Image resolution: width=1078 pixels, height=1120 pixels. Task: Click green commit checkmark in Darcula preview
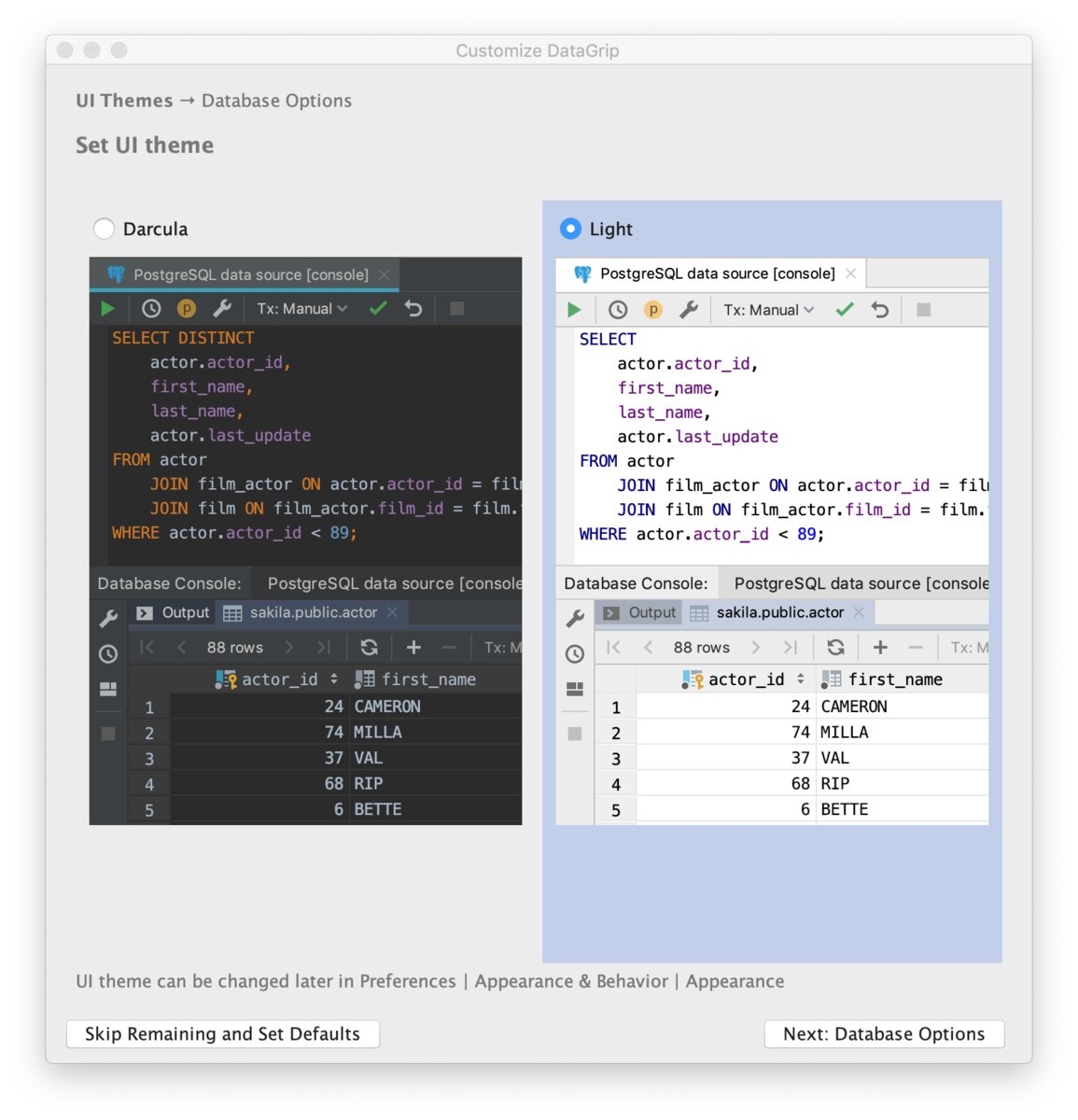click(x=378, y=308)
